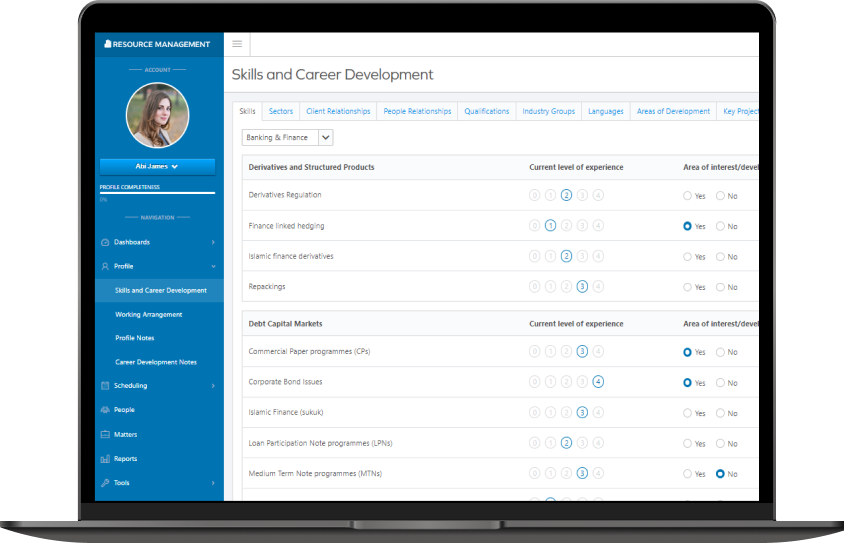Click Abi James profile photo
Screen dimensions: 844x543
click(x=157, y=115)
